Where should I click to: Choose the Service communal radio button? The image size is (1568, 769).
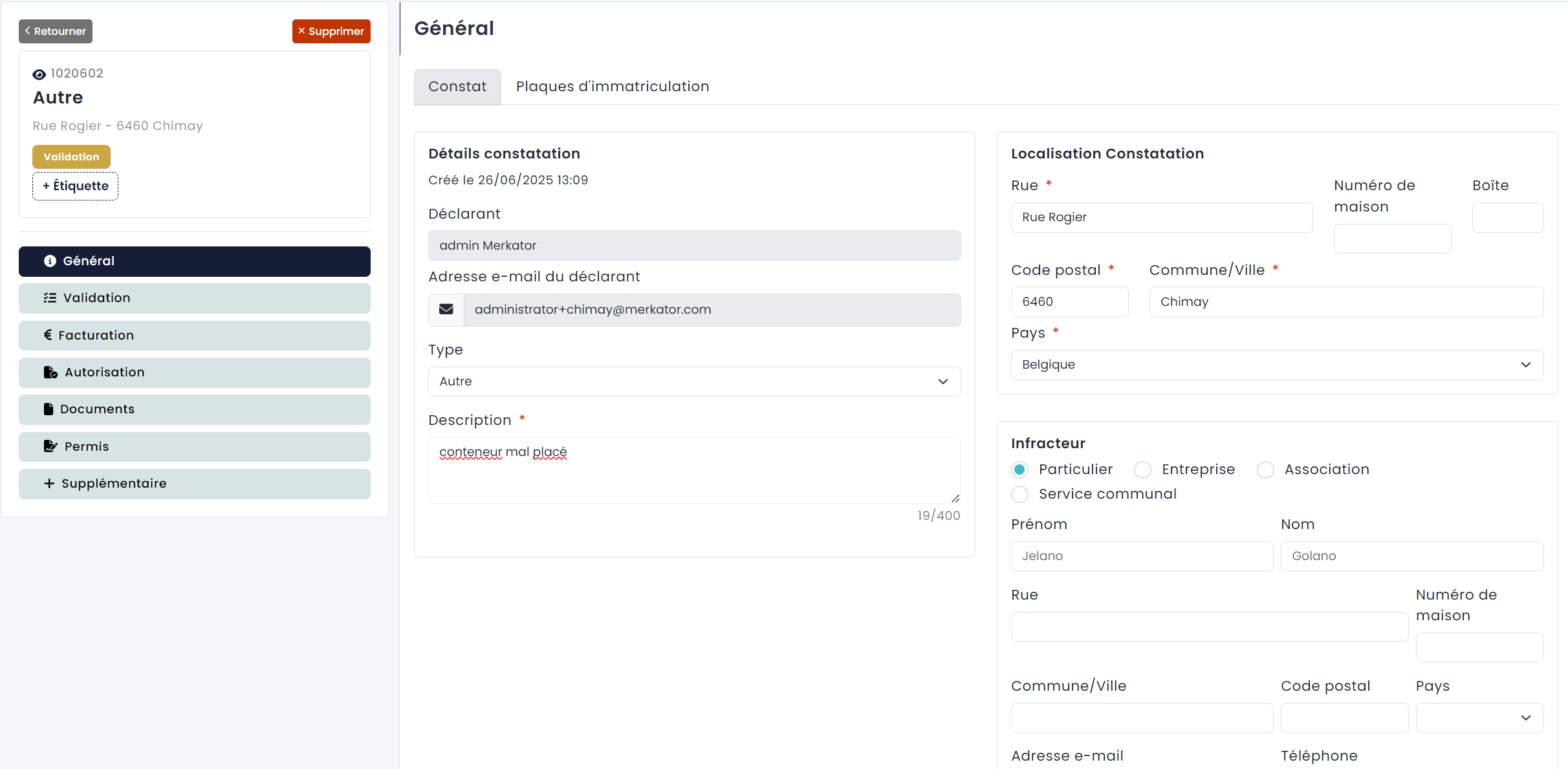pos(1020,494)
